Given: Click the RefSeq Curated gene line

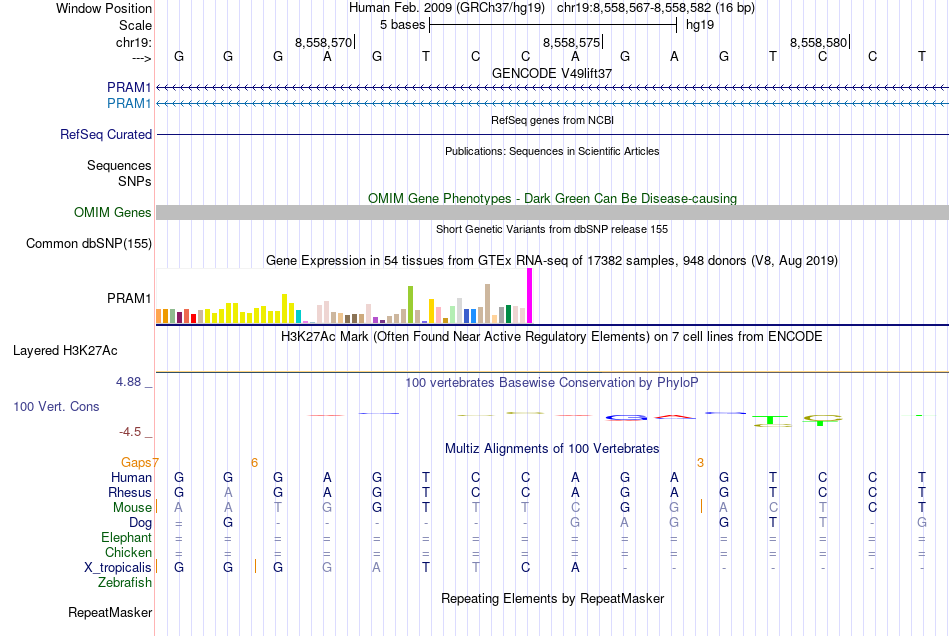Looking at the screenshot, I should click(553, 134).
